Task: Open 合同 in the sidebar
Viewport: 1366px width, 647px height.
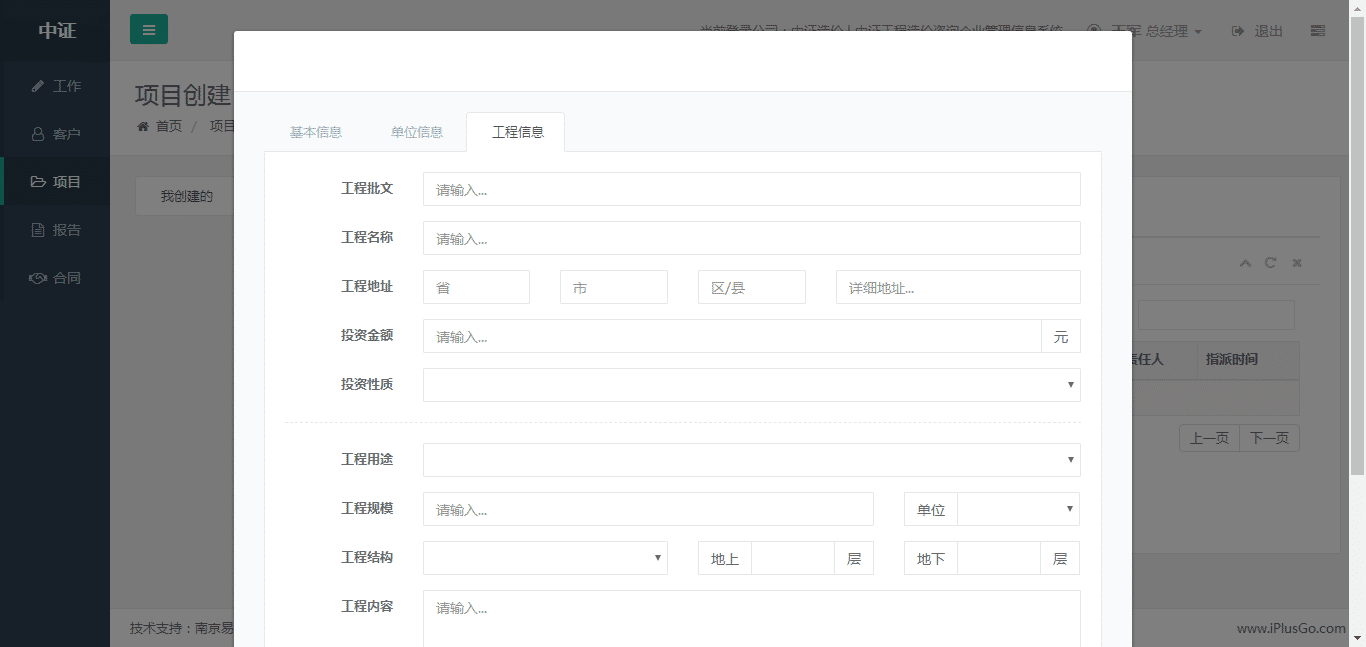Action: 56,278
